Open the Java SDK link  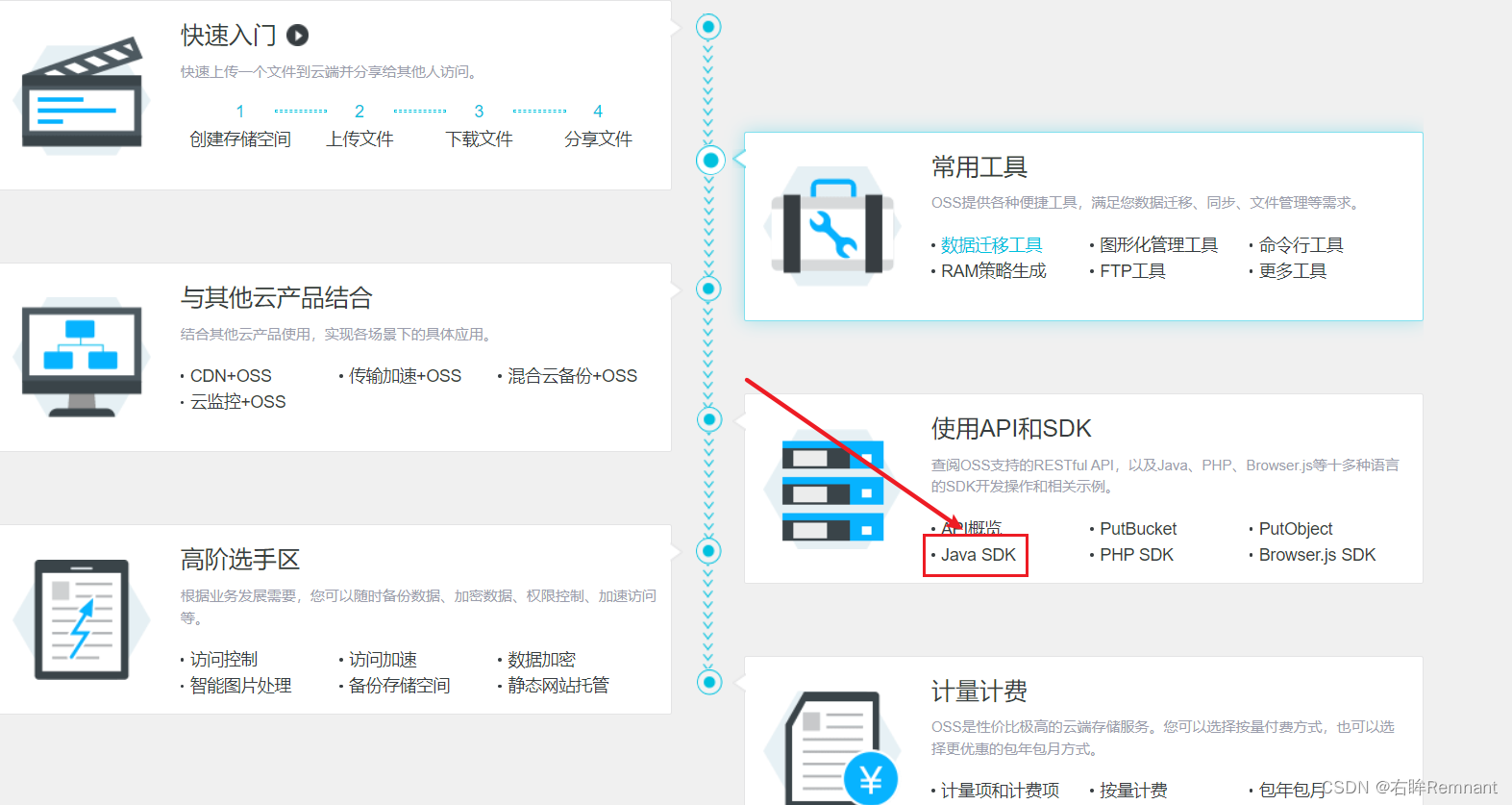[x=979, y=555]
